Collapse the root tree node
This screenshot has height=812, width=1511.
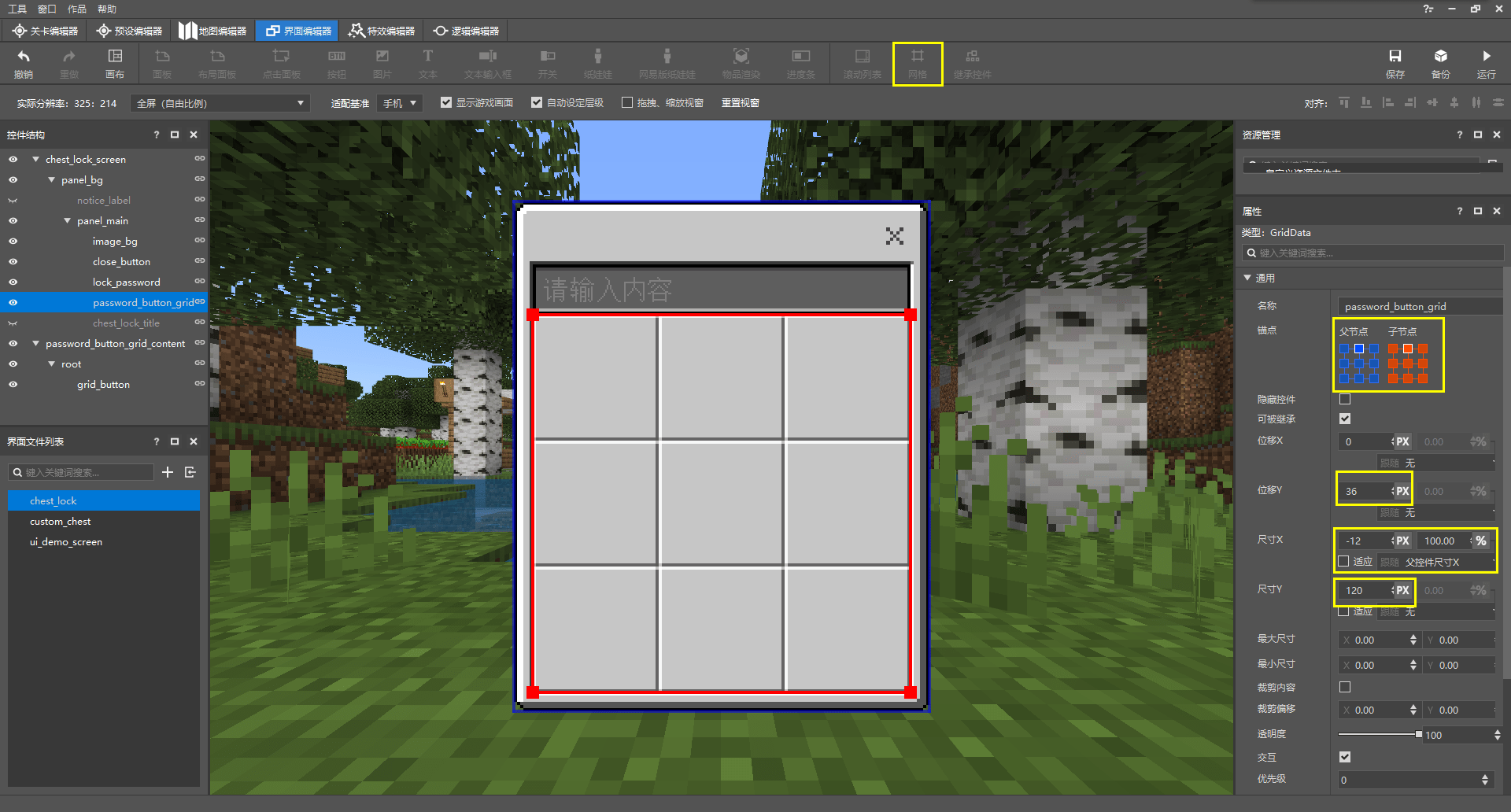[51, 364]
